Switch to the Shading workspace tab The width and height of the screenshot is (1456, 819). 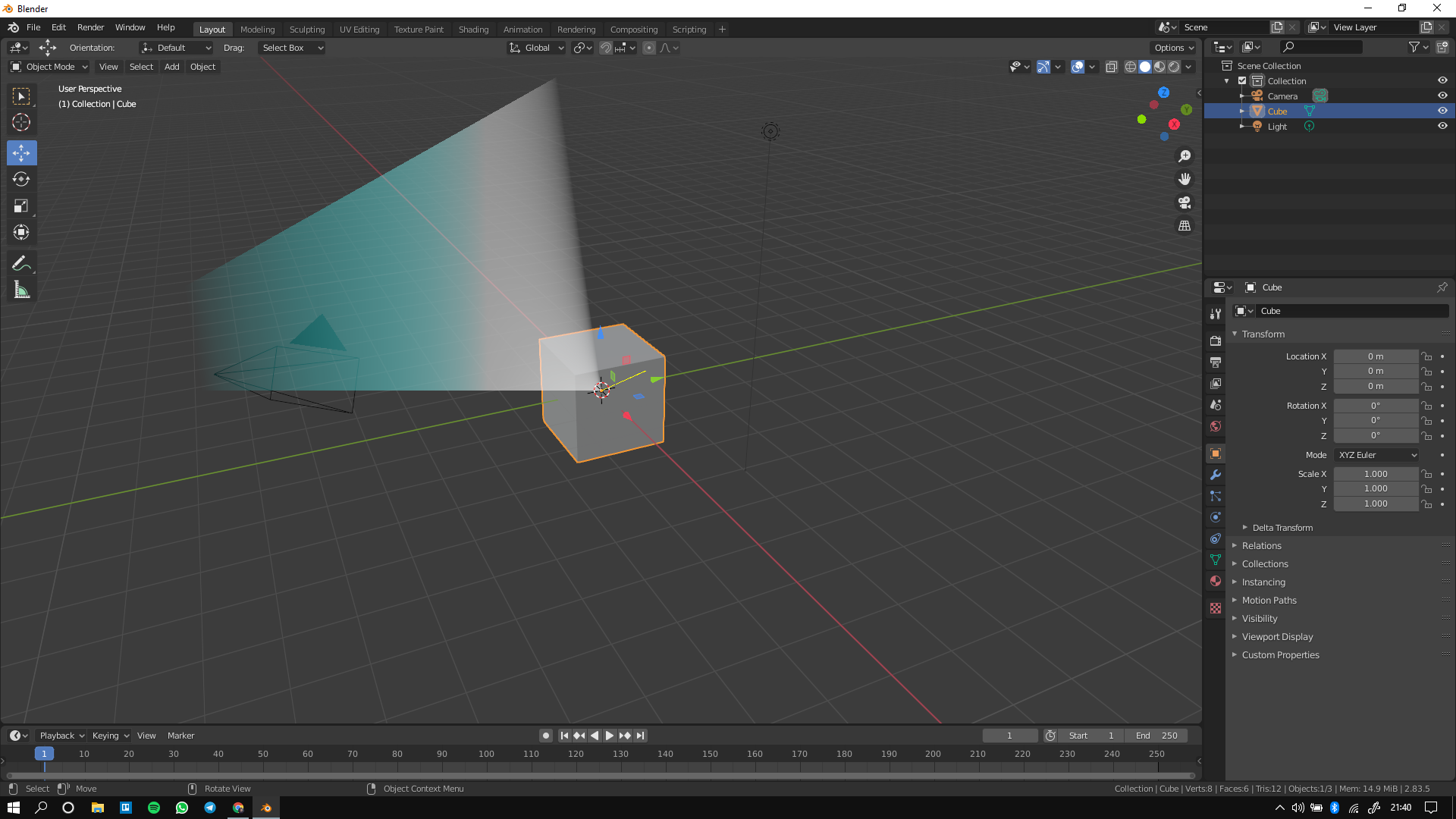473,30
